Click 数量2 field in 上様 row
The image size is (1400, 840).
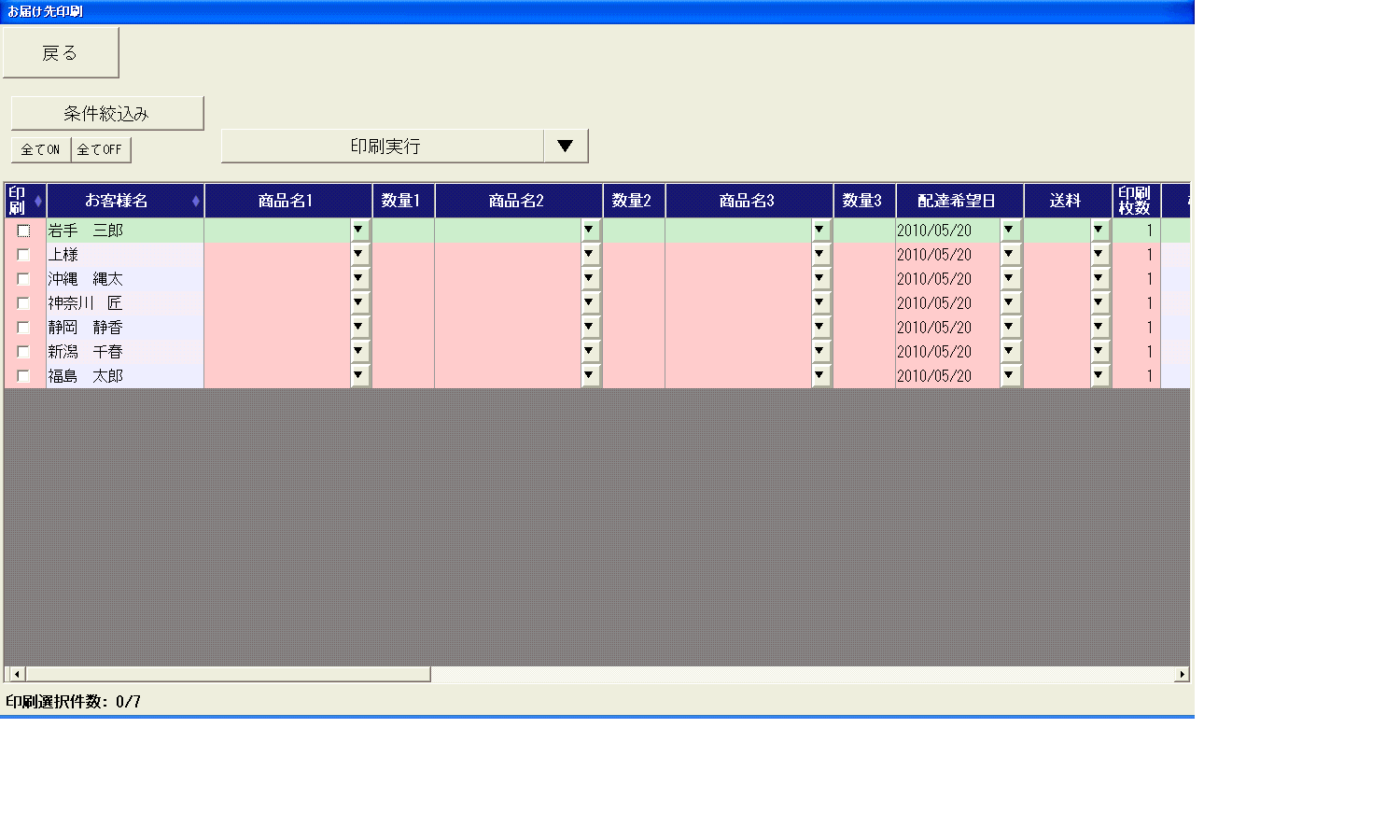[x=634, y=255]
